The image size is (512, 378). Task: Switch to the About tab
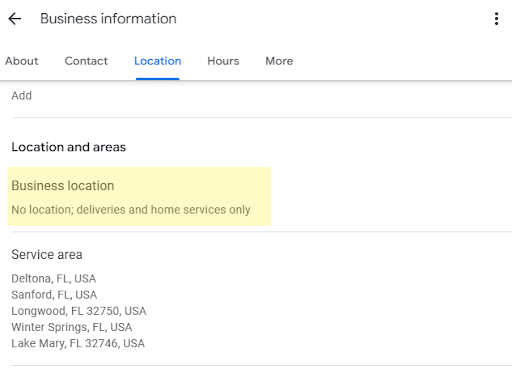click(22, 61)
